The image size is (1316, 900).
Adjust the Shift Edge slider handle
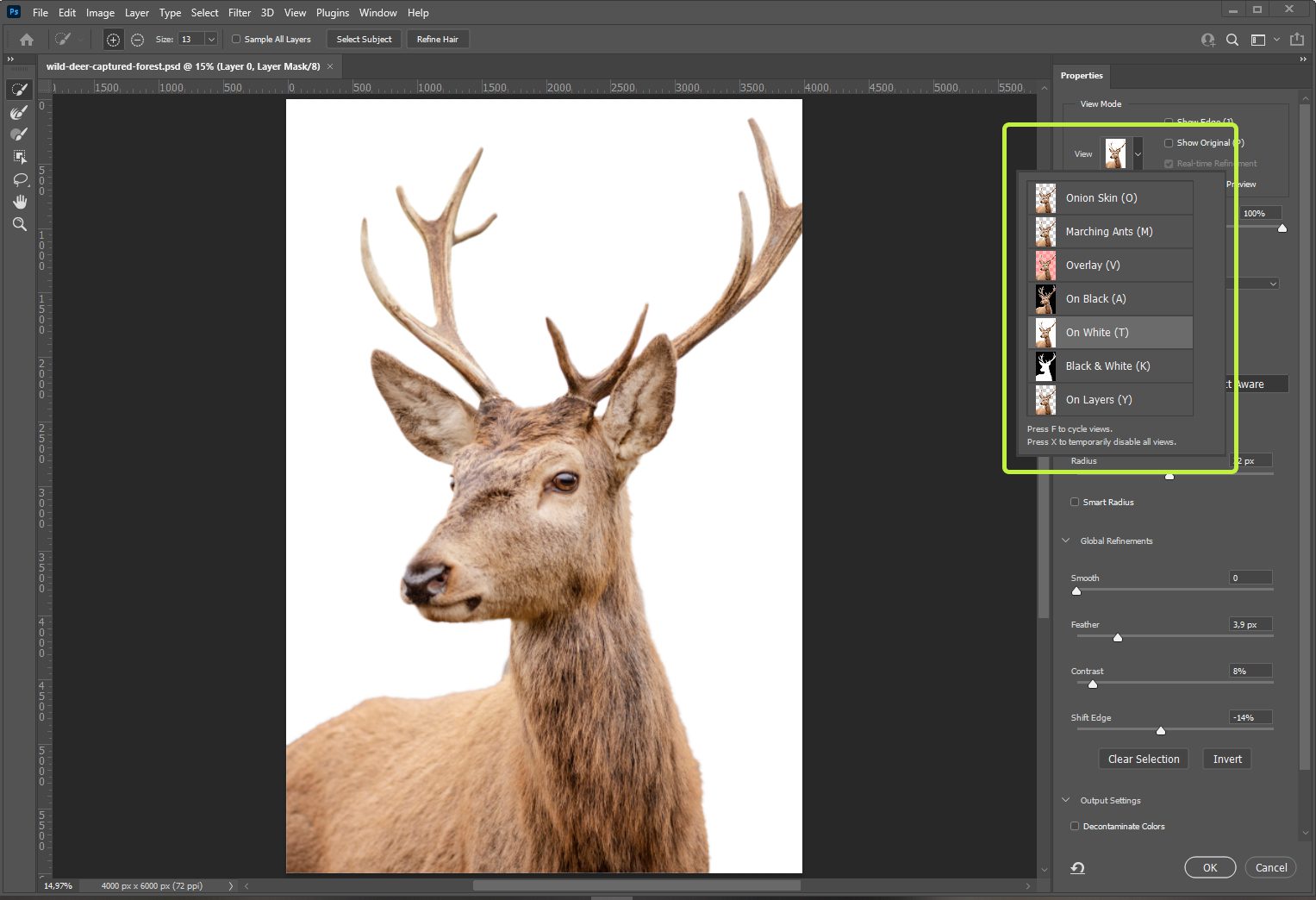[1161, 731]
